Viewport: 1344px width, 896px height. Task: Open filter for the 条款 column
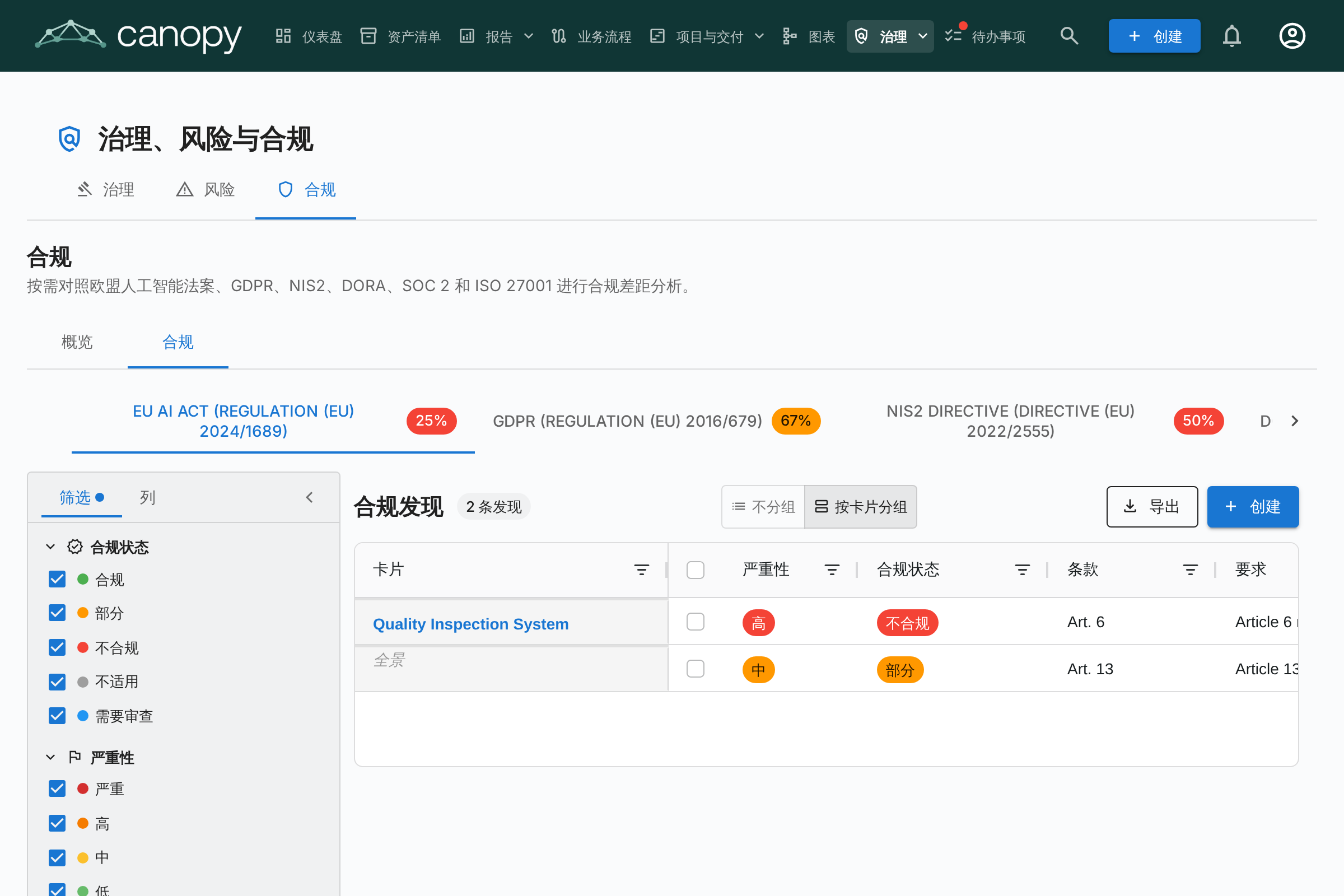click(x=1189, y=570)
